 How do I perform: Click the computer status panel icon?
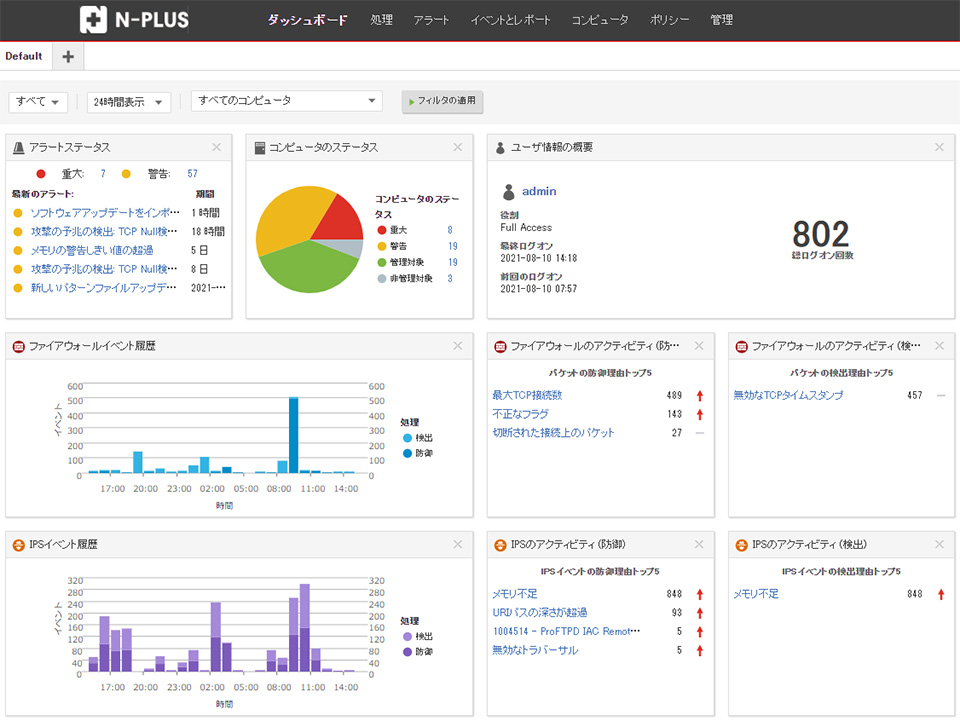(x=260, y=148)
